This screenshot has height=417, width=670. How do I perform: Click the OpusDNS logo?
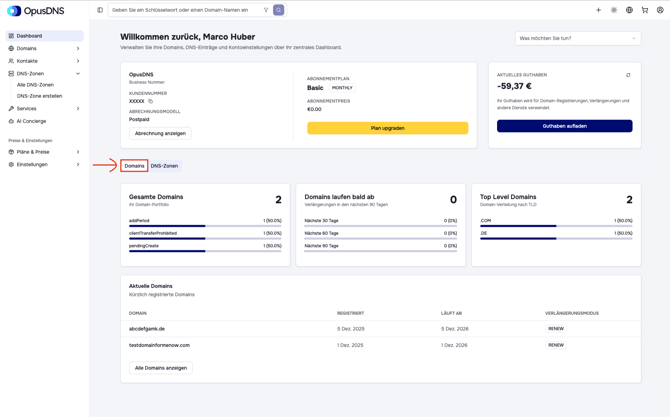36,11
